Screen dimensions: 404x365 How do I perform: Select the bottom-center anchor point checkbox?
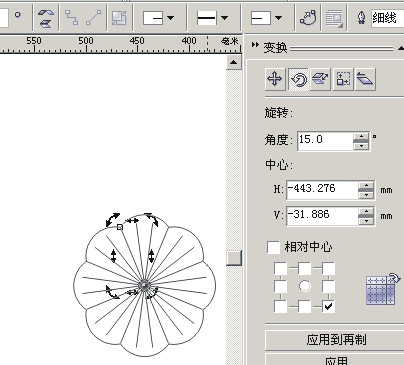tap(305, 306)
